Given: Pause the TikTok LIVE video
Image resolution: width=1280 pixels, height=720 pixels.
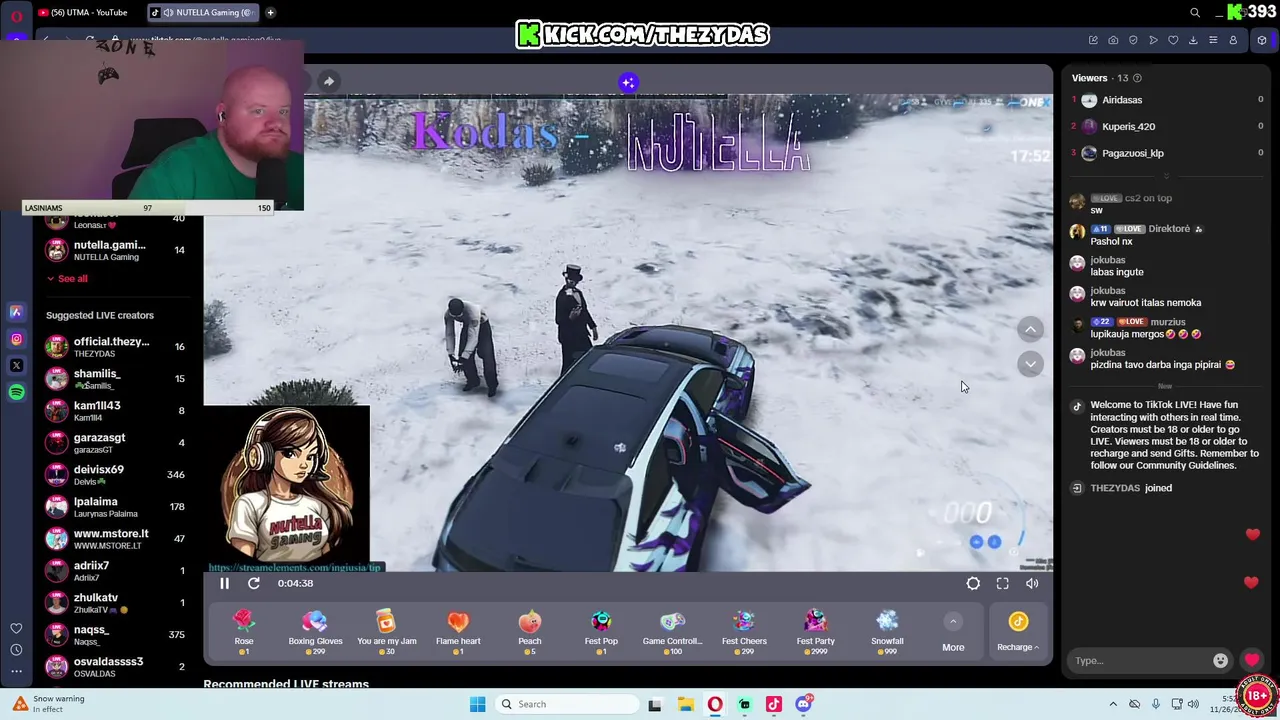Looking at the screenshot, I should coord(224,583).
